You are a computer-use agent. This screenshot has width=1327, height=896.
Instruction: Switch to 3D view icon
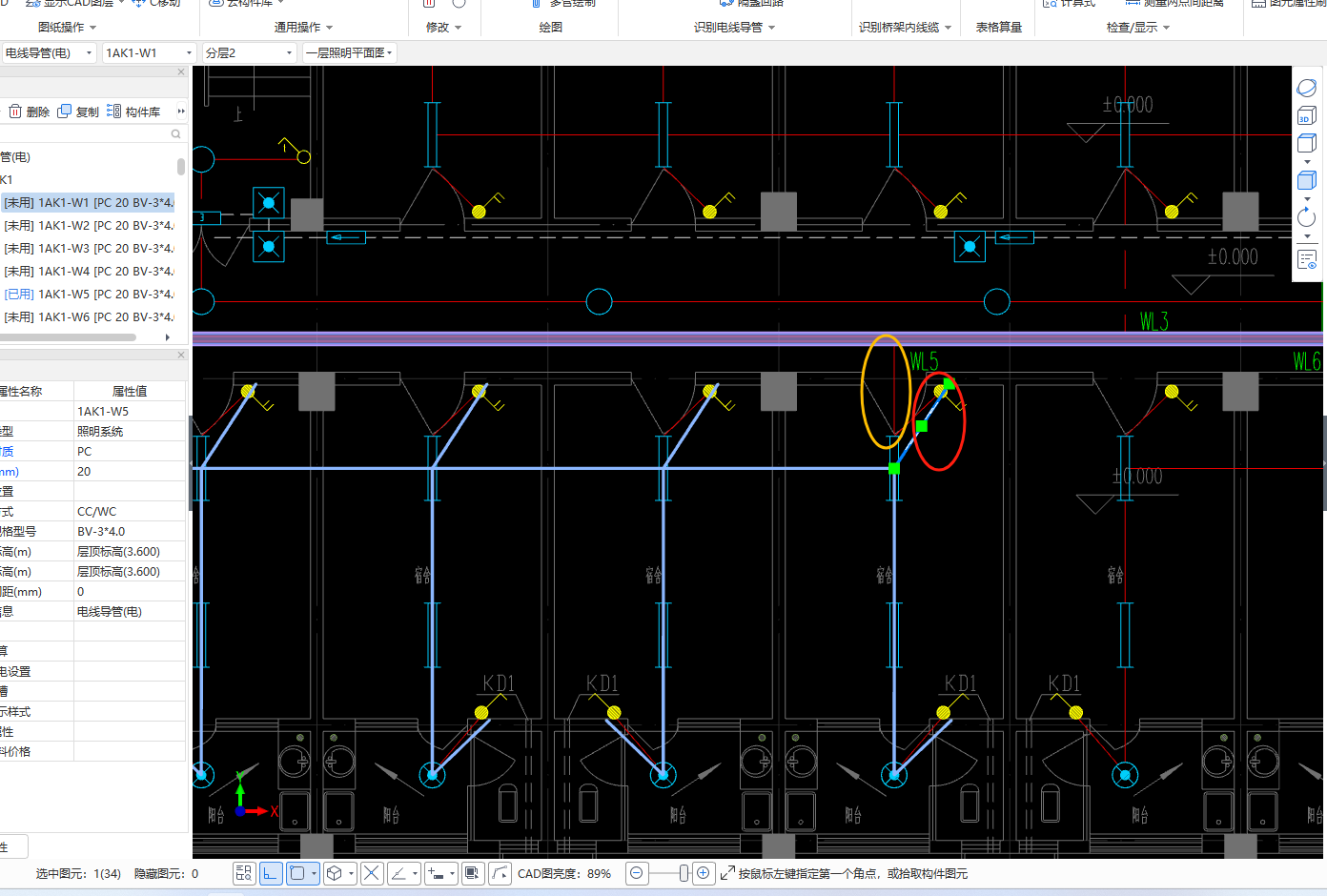[x=1306, y=116]
